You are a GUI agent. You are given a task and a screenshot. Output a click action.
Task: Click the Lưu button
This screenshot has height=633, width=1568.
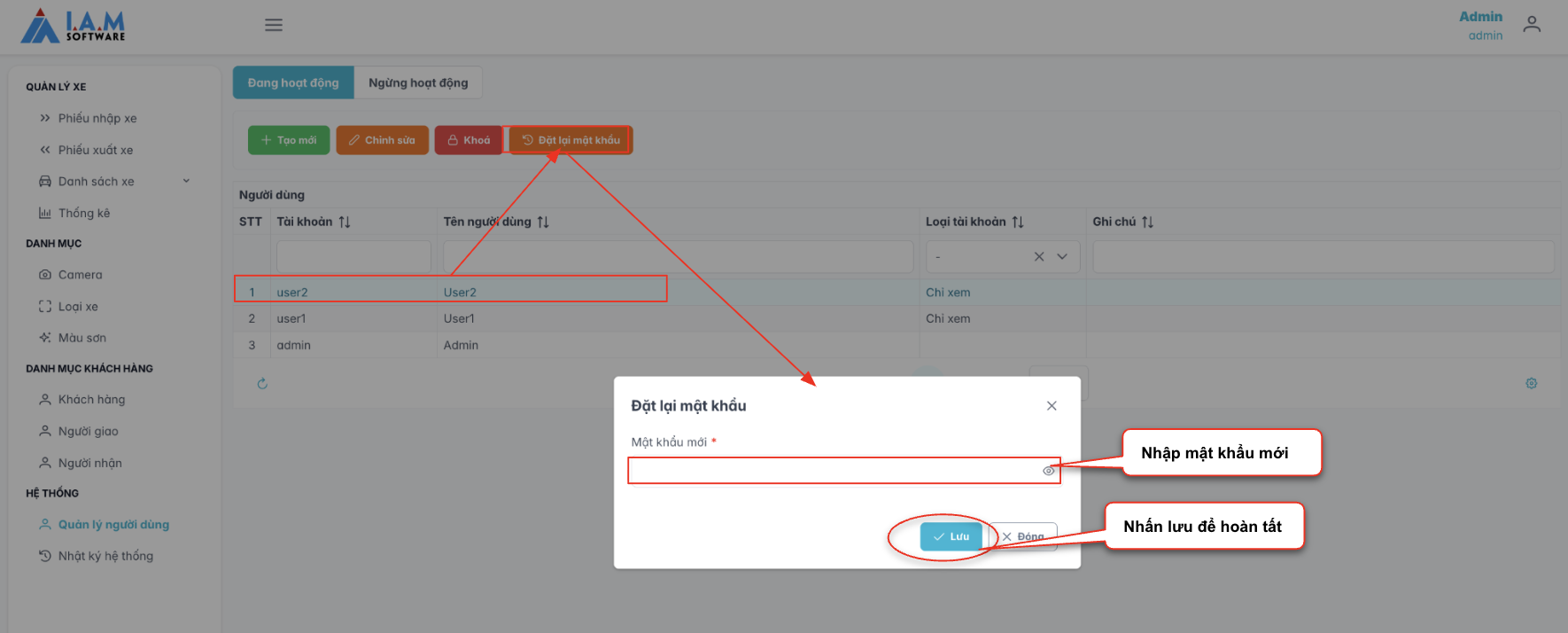coord(951,536)
